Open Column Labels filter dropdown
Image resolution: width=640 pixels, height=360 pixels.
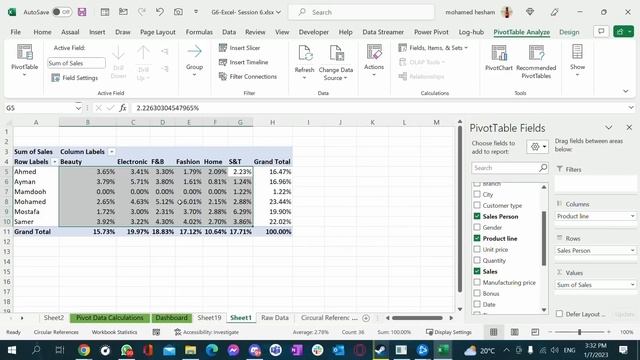click(x=111, y=151)
